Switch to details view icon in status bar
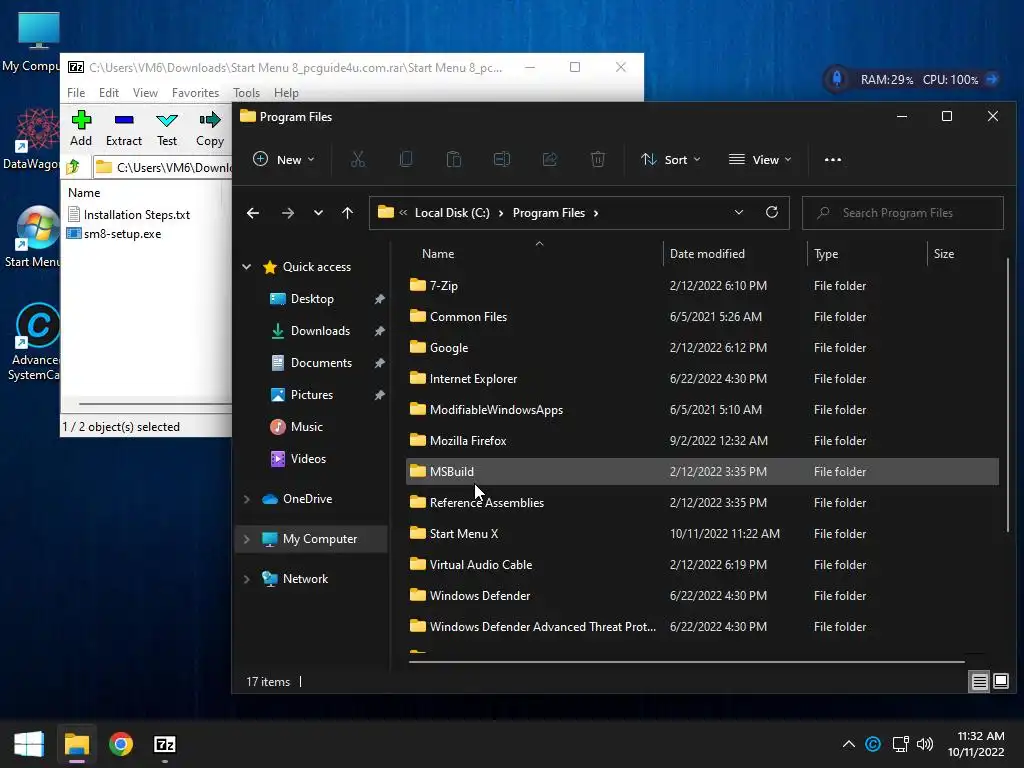Screen dimensions: 1024x768 click(980, 682)
